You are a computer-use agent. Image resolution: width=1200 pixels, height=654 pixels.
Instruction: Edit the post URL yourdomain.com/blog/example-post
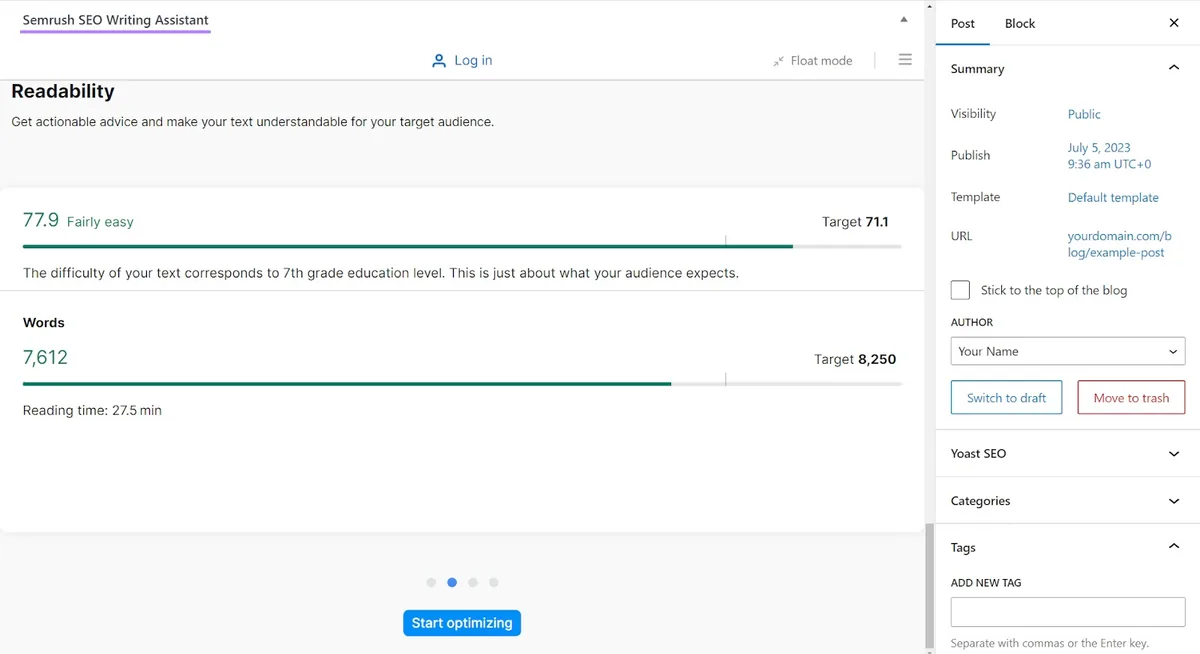click(1119, 244)
